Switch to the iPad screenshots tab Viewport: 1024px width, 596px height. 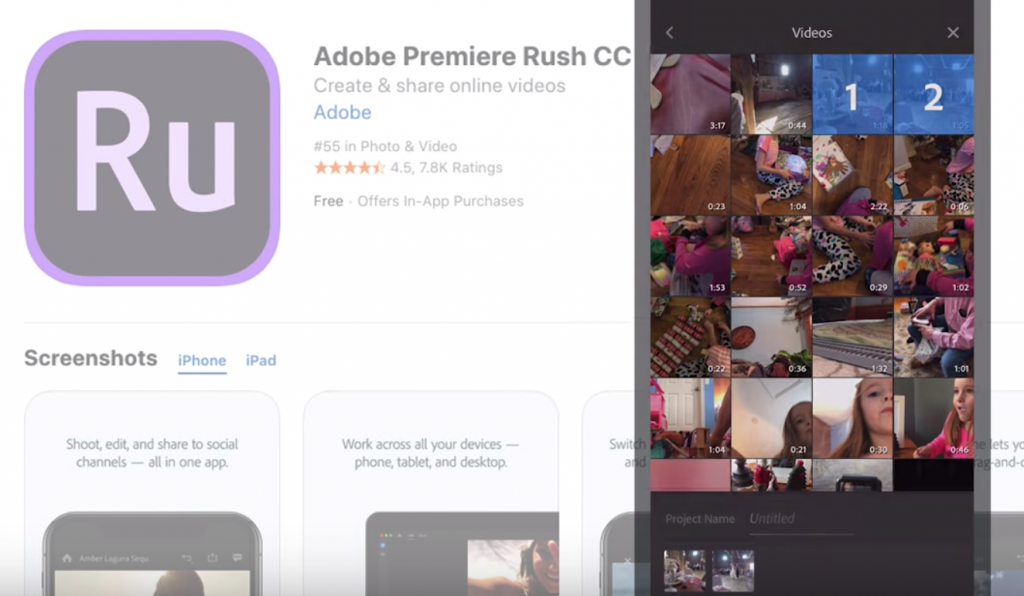pyautogui.click(x=261, y=360)
